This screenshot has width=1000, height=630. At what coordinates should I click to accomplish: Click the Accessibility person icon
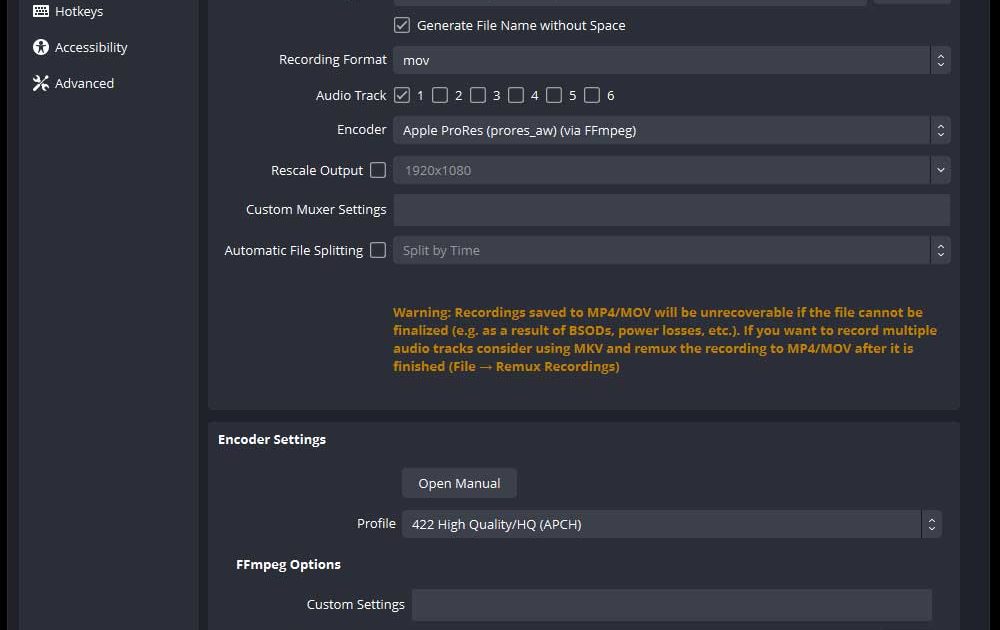[x=41, y=47]
